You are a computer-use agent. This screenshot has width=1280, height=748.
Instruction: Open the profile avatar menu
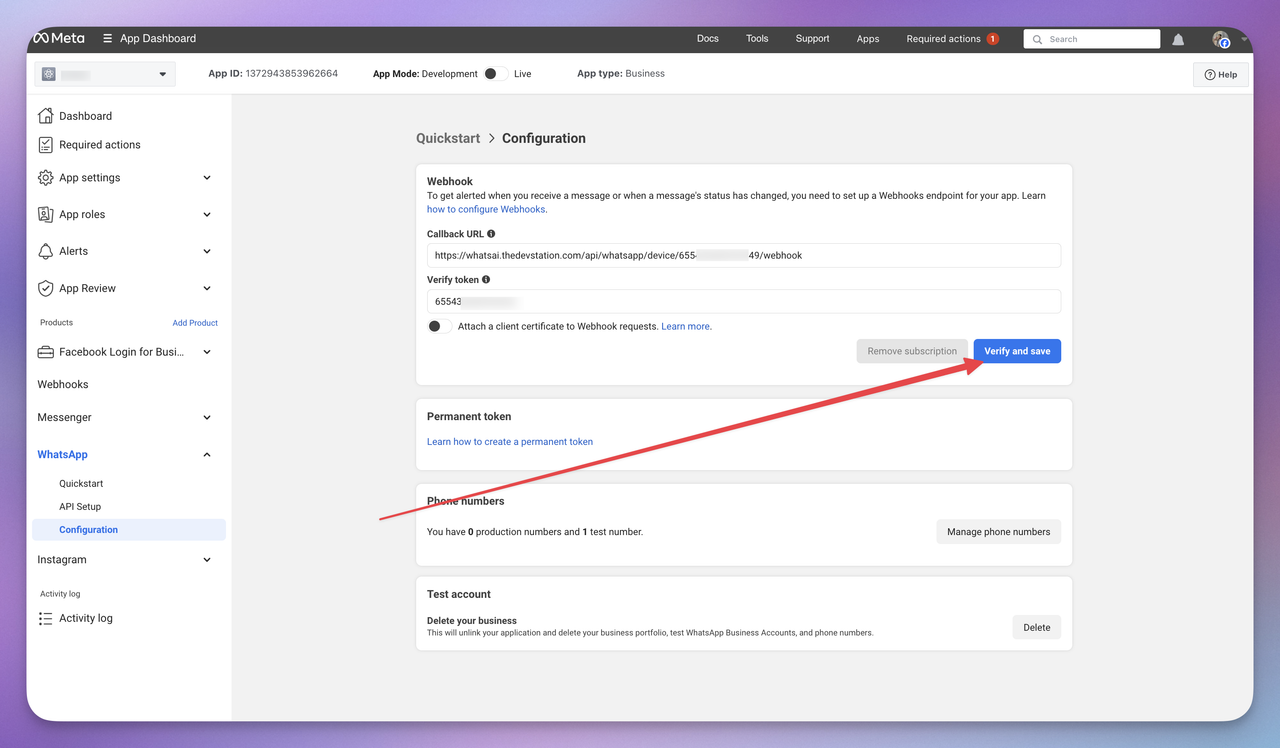tap(1221, 39)
